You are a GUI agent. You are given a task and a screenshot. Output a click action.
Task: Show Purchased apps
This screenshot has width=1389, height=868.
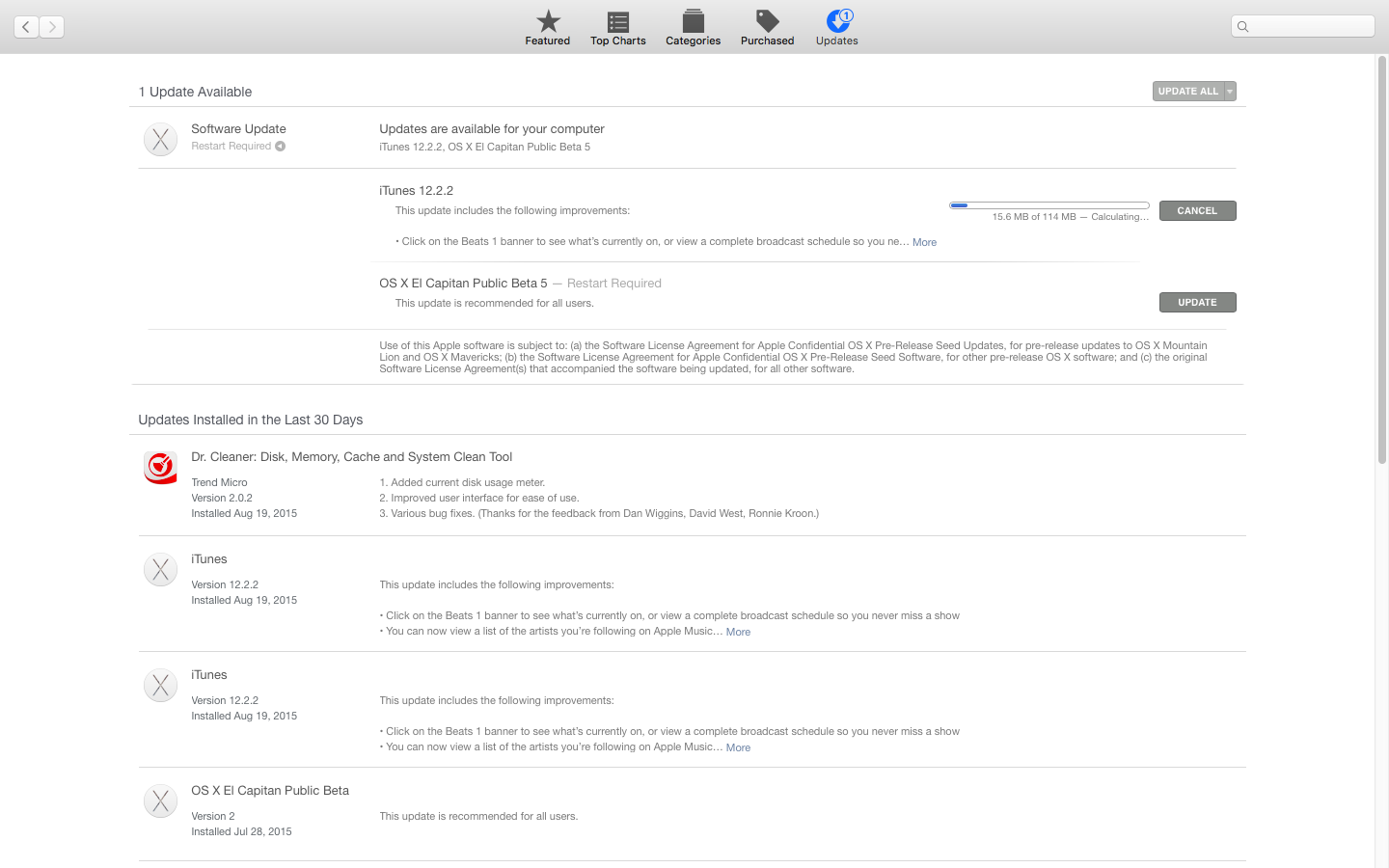pos(768,27)
